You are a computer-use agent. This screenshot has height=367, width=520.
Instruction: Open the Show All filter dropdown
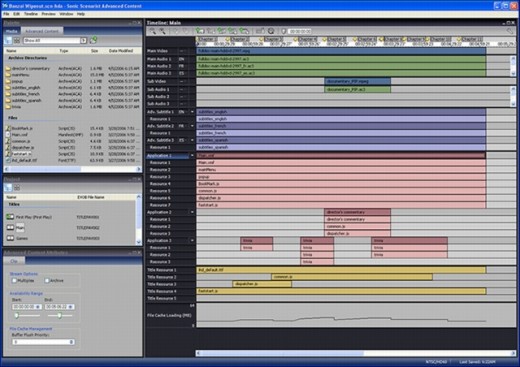tap(84, 40)
